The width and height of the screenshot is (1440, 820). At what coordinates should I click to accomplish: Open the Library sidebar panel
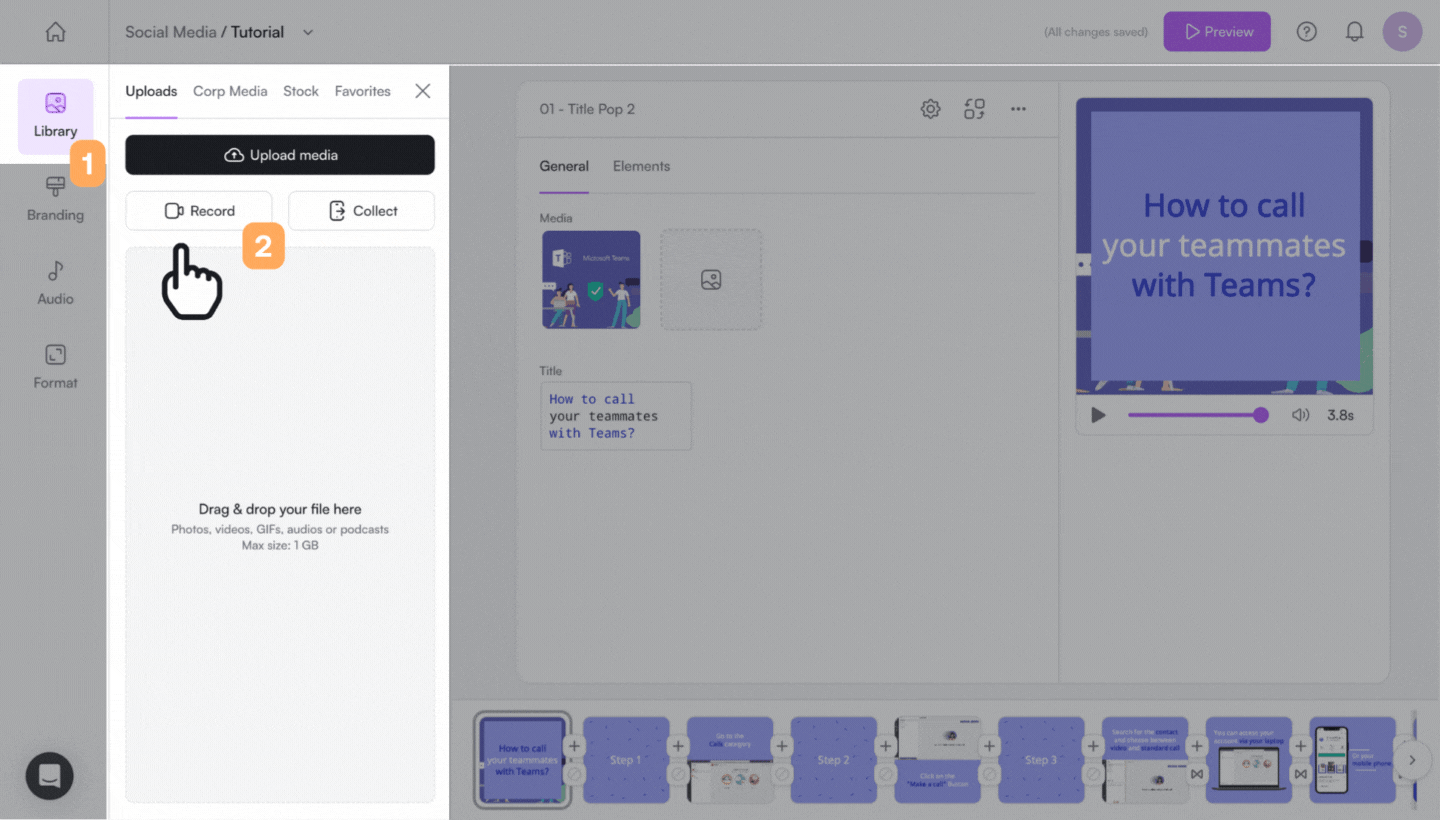[x=55, y=116]
